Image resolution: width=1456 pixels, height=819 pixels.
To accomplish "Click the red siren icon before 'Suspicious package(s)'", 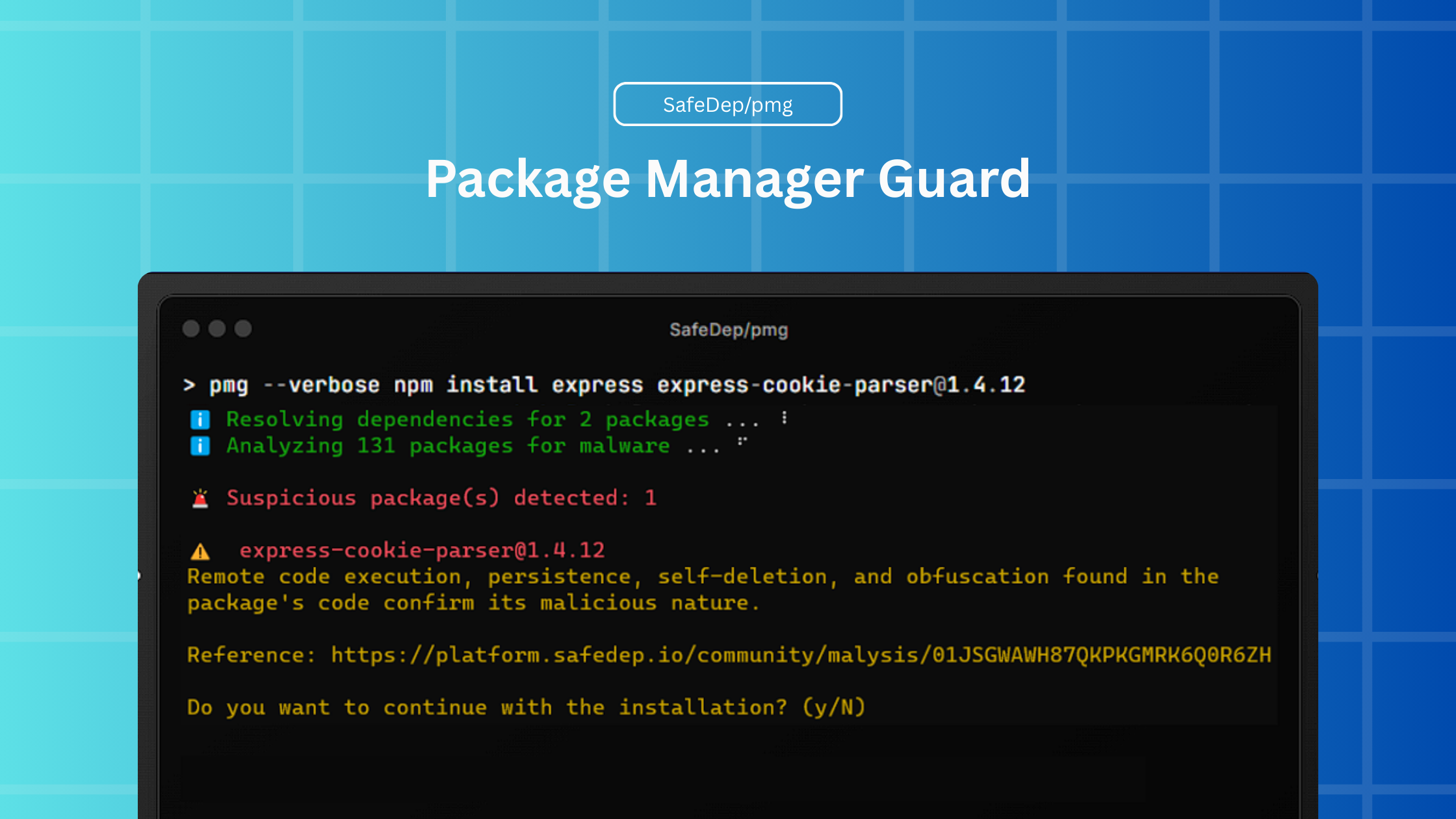I will [x=200, y=497].
